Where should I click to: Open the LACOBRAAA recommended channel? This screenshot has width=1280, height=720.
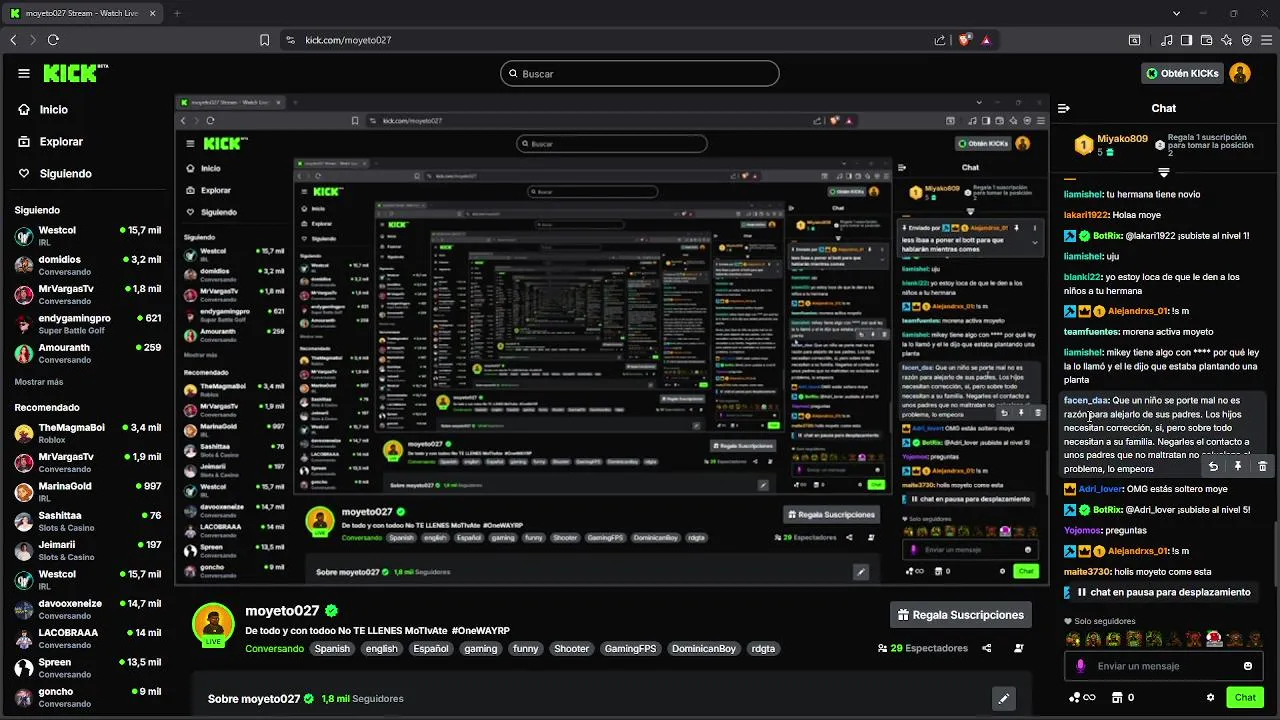[x=88, y=639]
